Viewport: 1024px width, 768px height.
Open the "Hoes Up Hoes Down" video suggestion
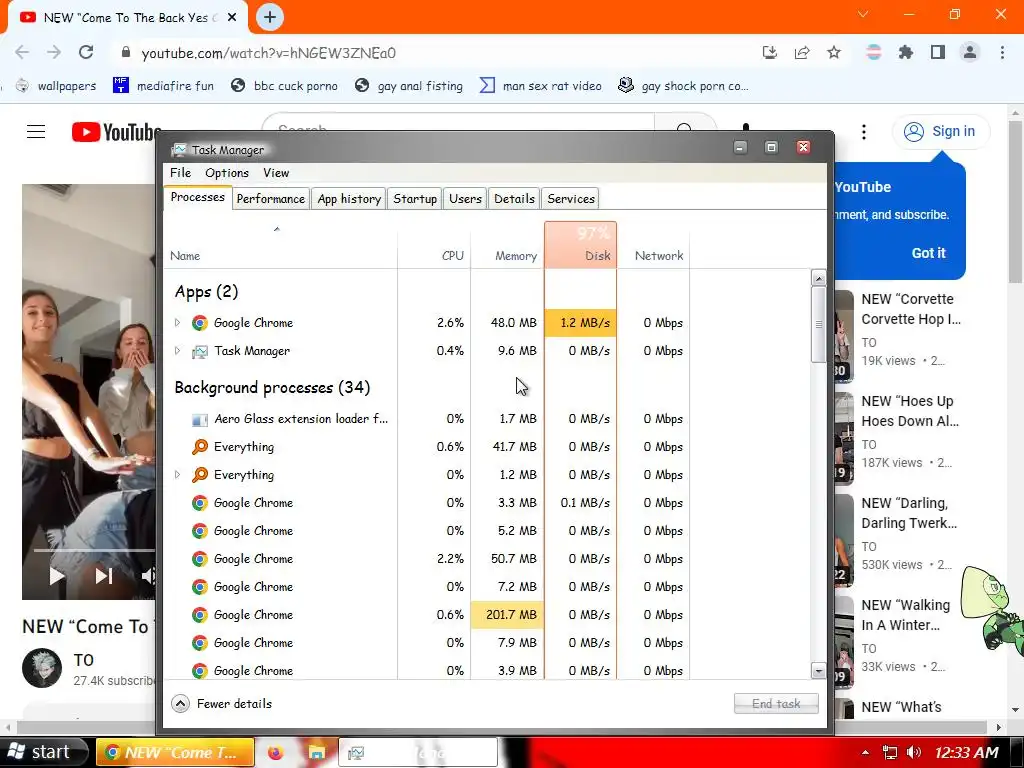[x=910, y=411]
